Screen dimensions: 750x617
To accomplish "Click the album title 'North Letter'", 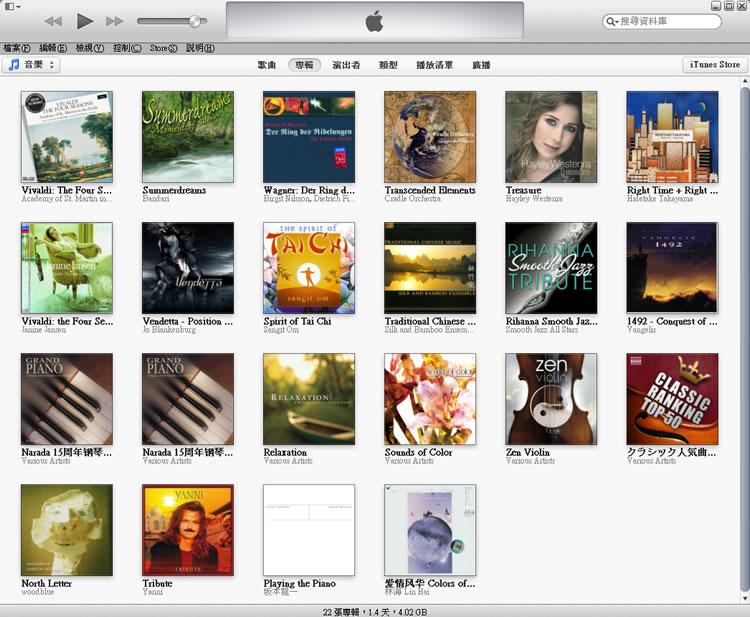I will pos(46,583).
